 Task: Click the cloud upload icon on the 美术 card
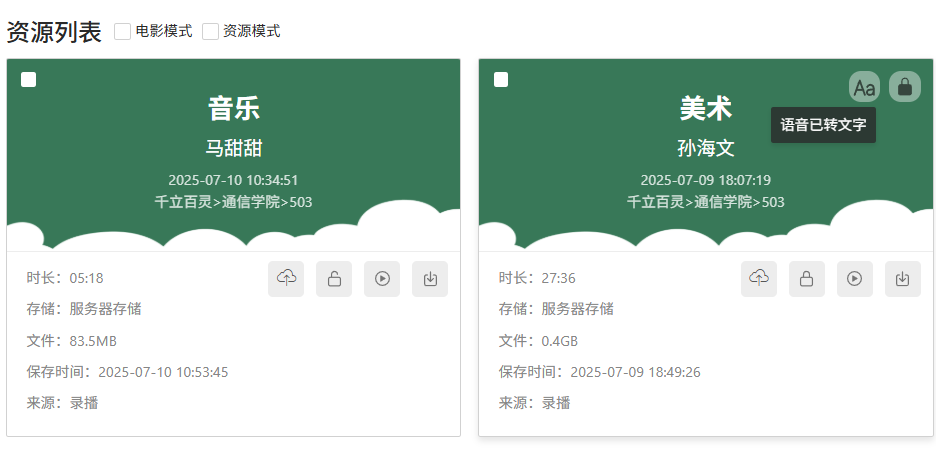coord(759,279)
